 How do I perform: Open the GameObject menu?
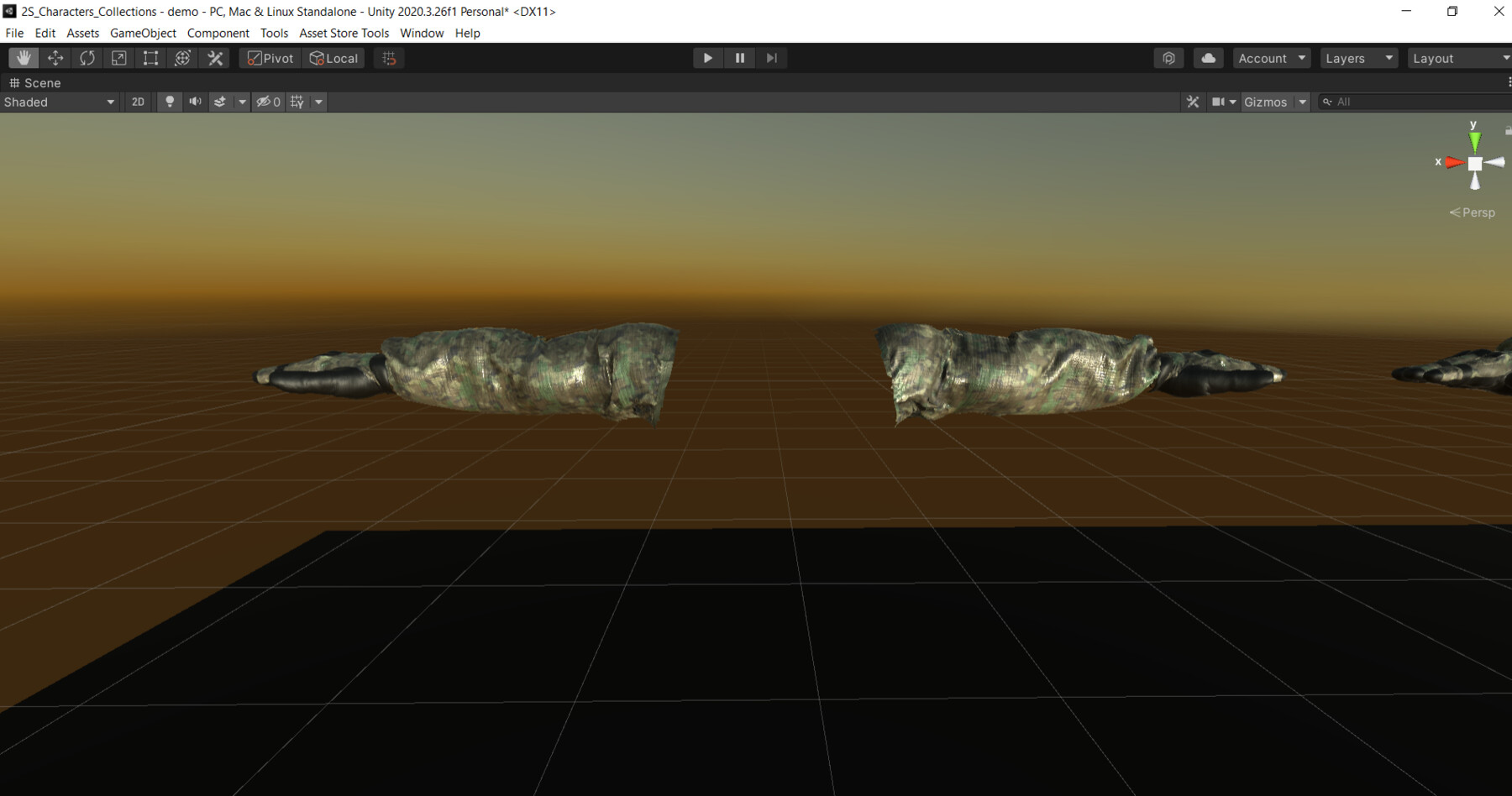pyautogui.click(x=143, y=33)
